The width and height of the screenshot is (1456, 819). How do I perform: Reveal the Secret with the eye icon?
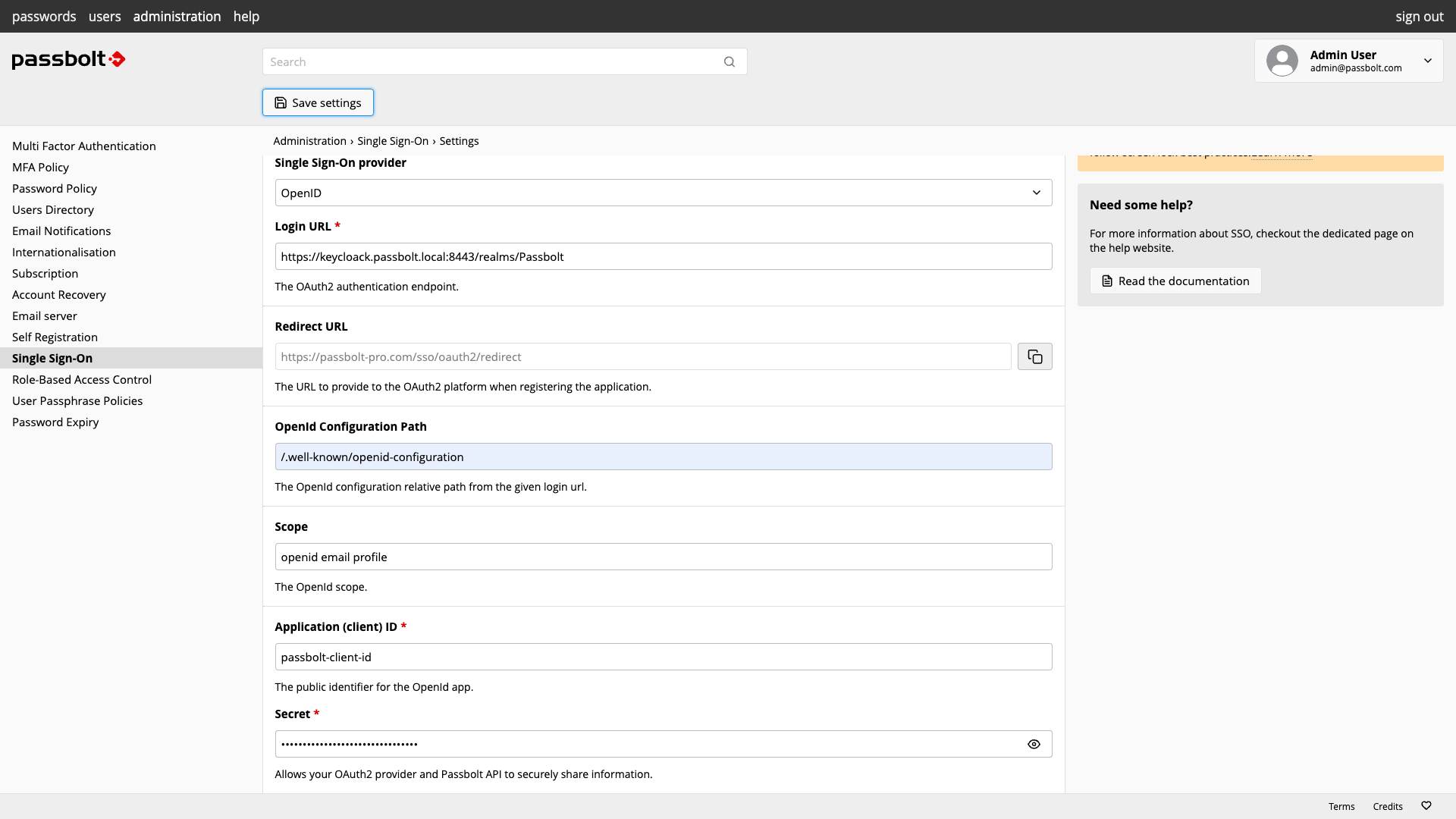click(1033, 744)
